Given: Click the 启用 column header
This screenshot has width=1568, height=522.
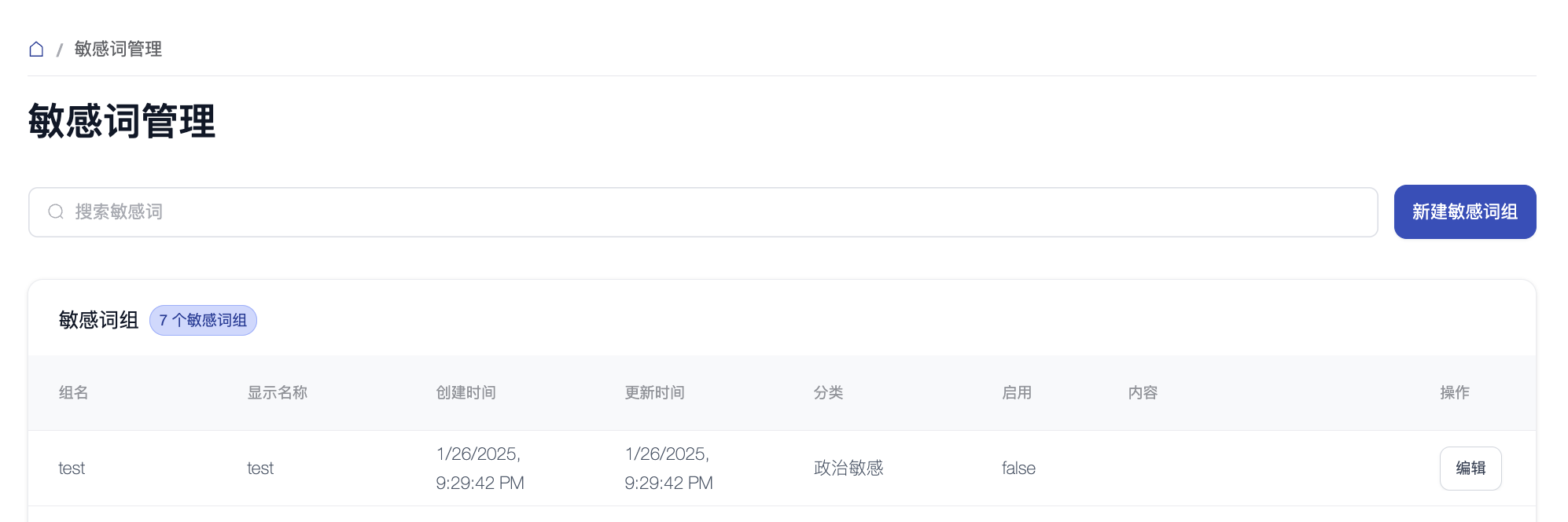Looking at the screenshot, I should coord(1017,393).
